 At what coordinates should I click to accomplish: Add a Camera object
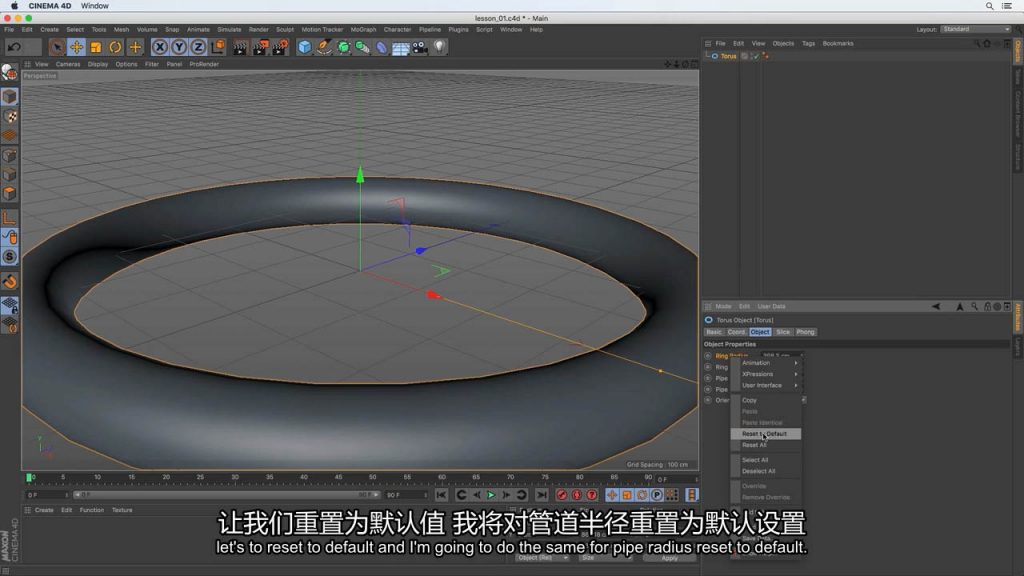pos(420,47)
